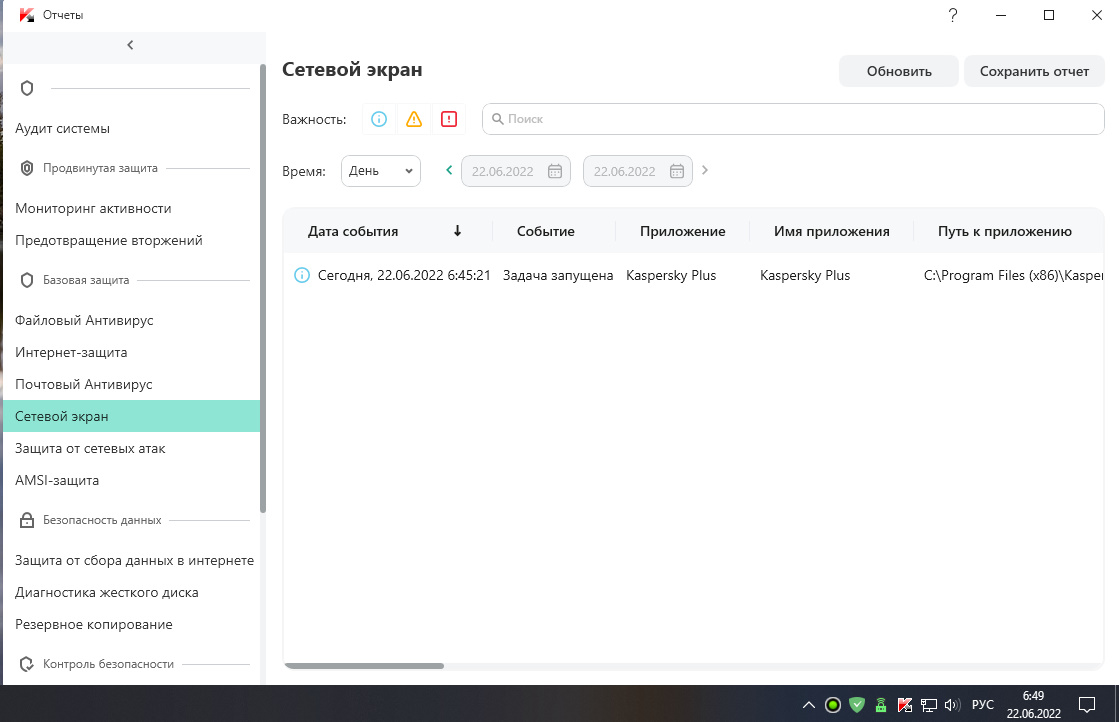
Task: Toggle the informational importance filter
Action: [379, 119]
